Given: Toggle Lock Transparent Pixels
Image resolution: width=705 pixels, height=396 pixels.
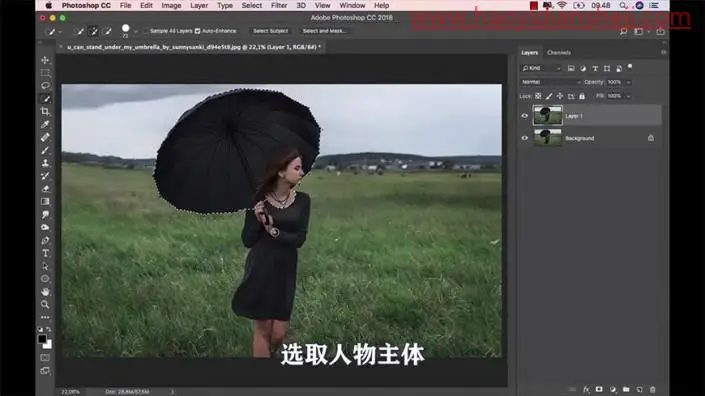Looking at the screenshot, I should (538, 96).
